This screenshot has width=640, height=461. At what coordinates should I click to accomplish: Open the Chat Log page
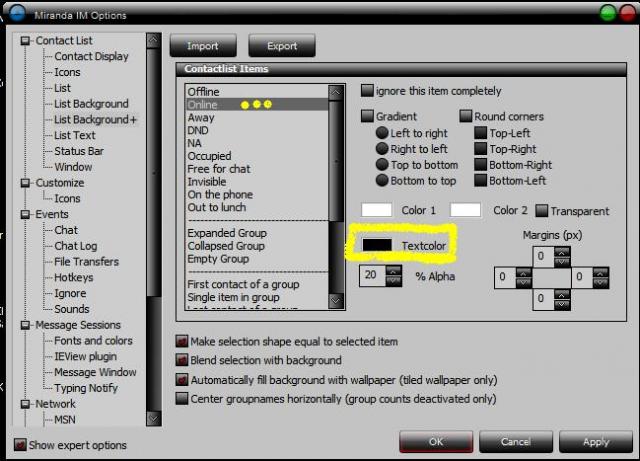[76, 246]
